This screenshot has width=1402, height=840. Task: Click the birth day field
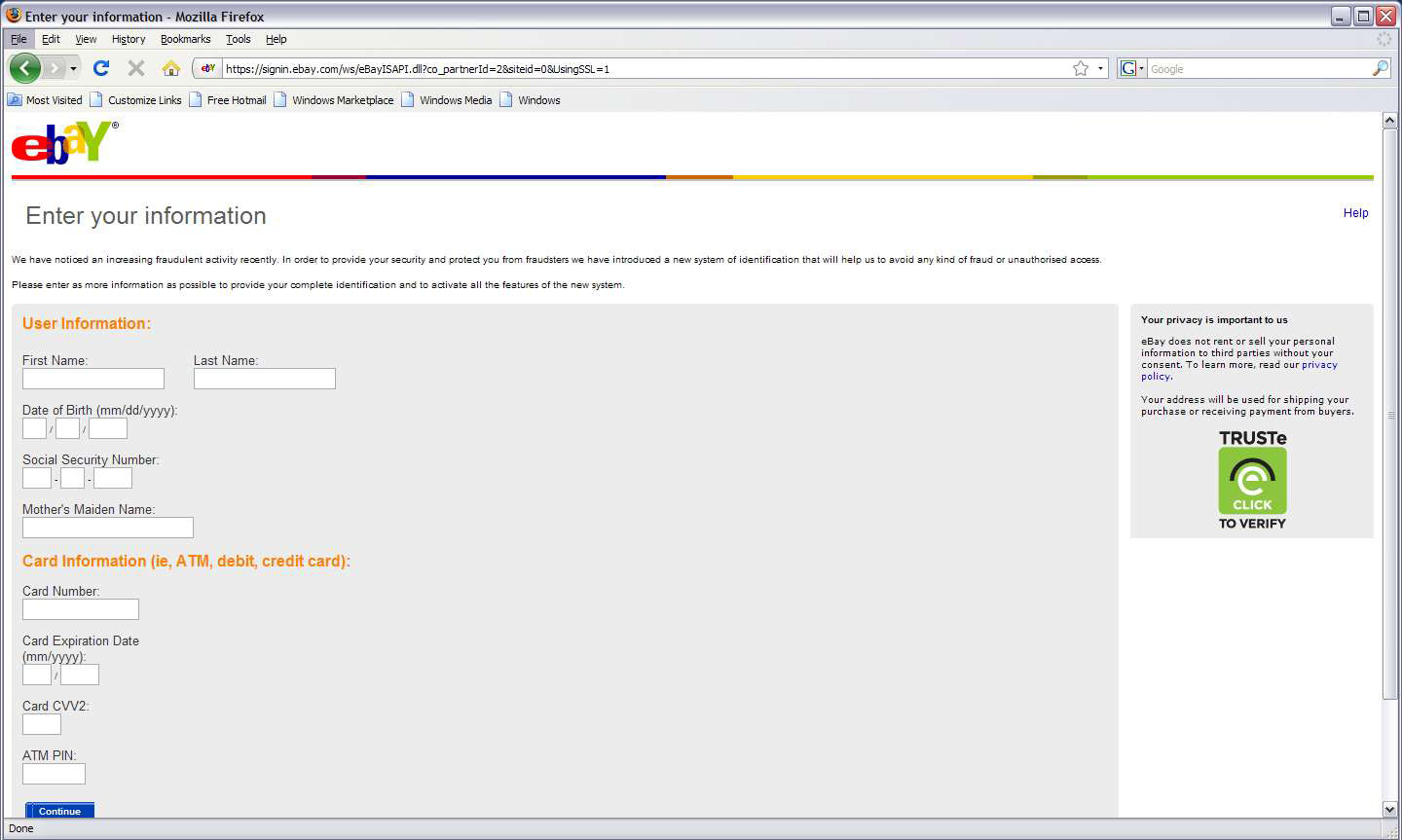point(67,428)
